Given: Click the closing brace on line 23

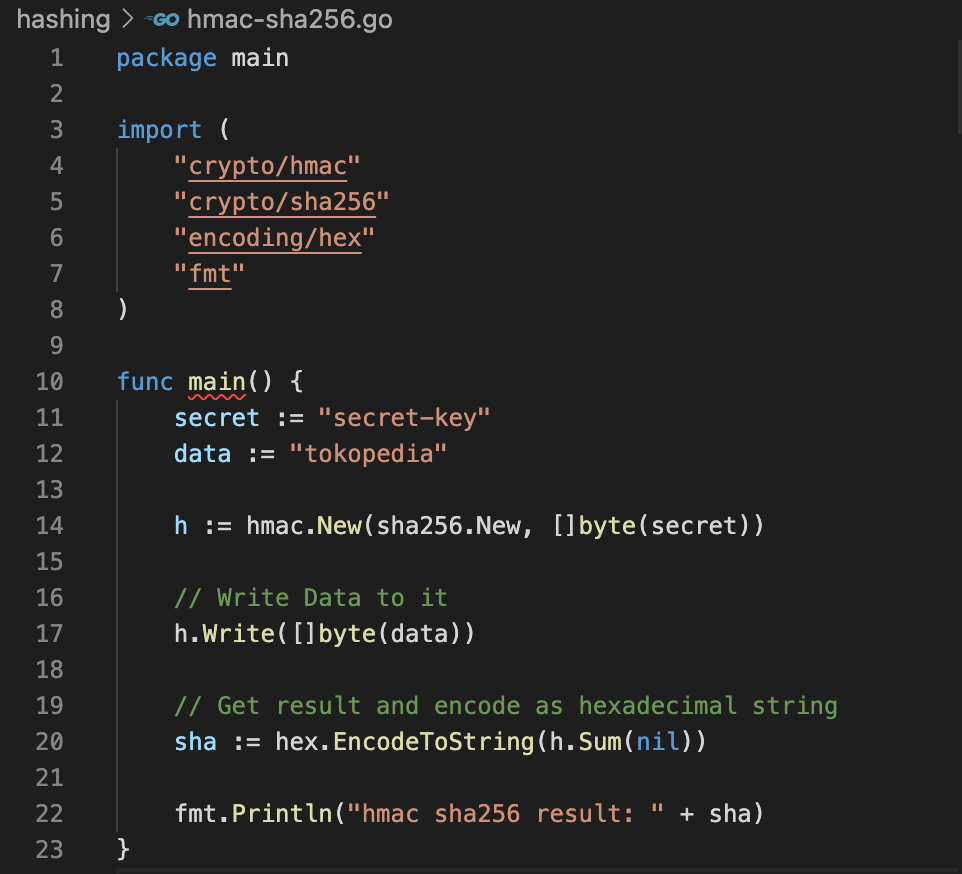Looking at the screenshot, I should coord(124,849).
